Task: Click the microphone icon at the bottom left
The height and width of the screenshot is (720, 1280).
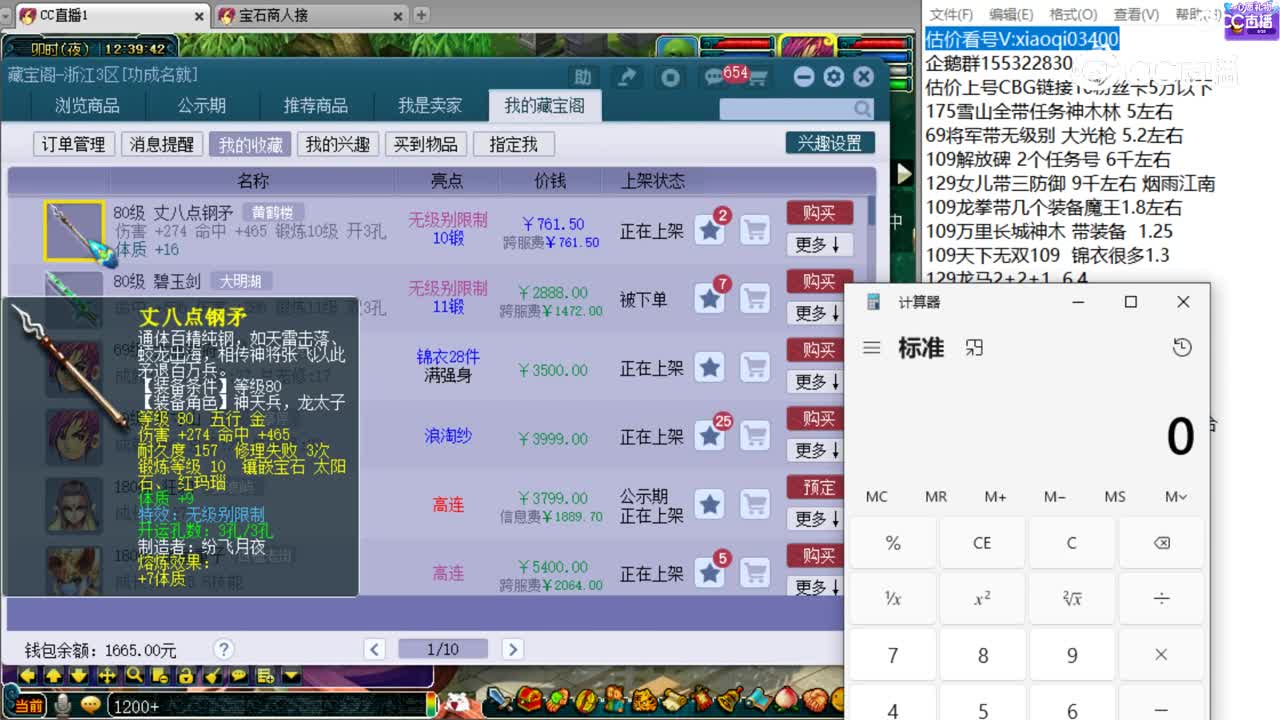Action: (62, 704)
